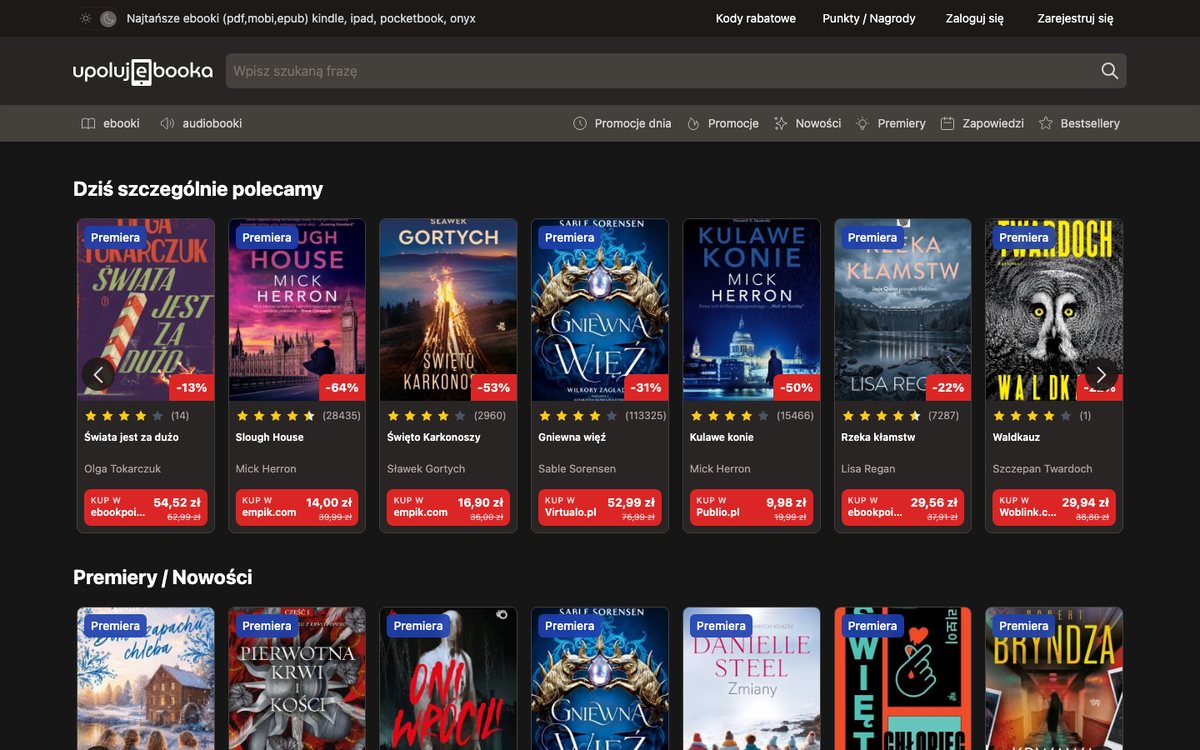Click -50% discount badge on Kulawe konie
1200x750 pixels.
797,388
